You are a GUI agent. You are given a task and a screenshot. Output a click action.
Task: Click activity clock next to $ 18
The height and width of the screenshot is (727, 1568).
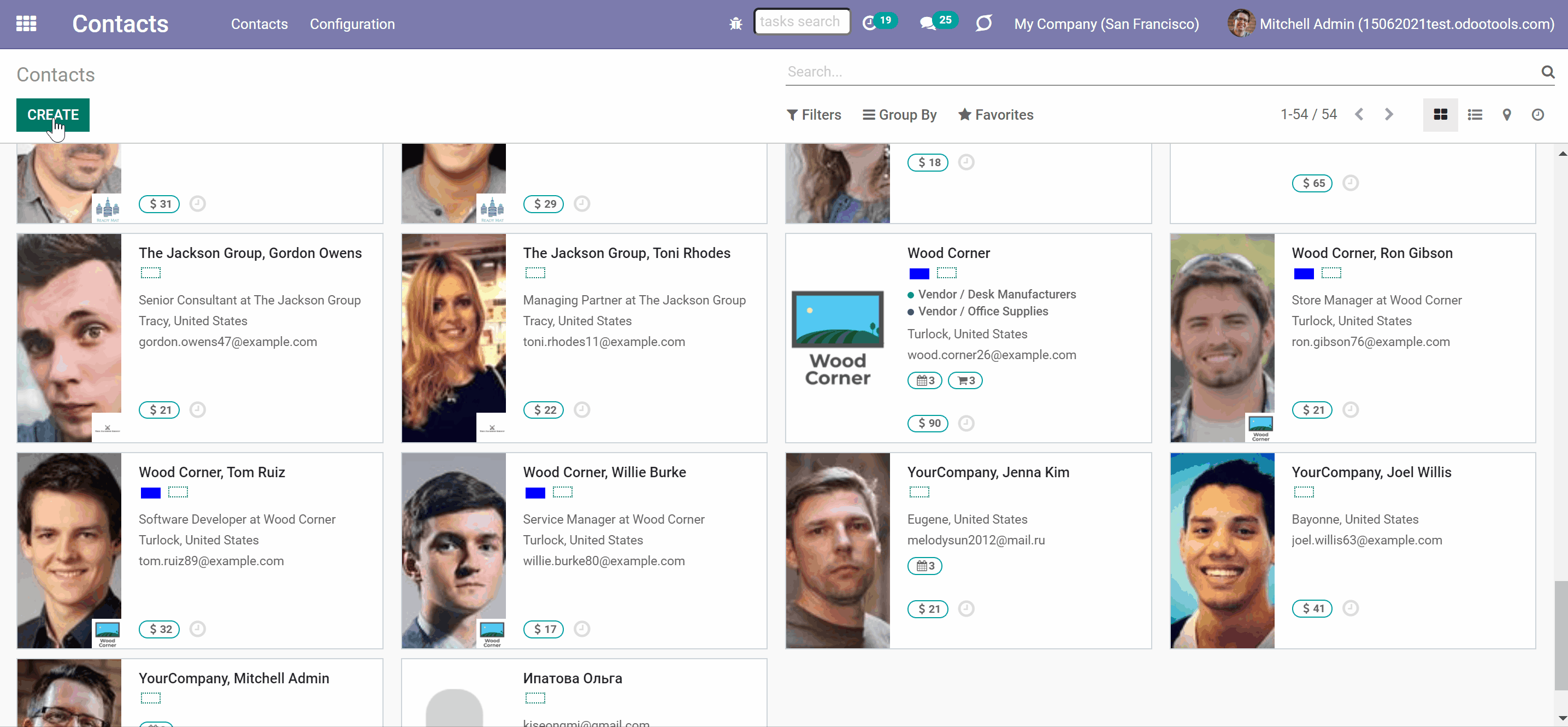966,162
